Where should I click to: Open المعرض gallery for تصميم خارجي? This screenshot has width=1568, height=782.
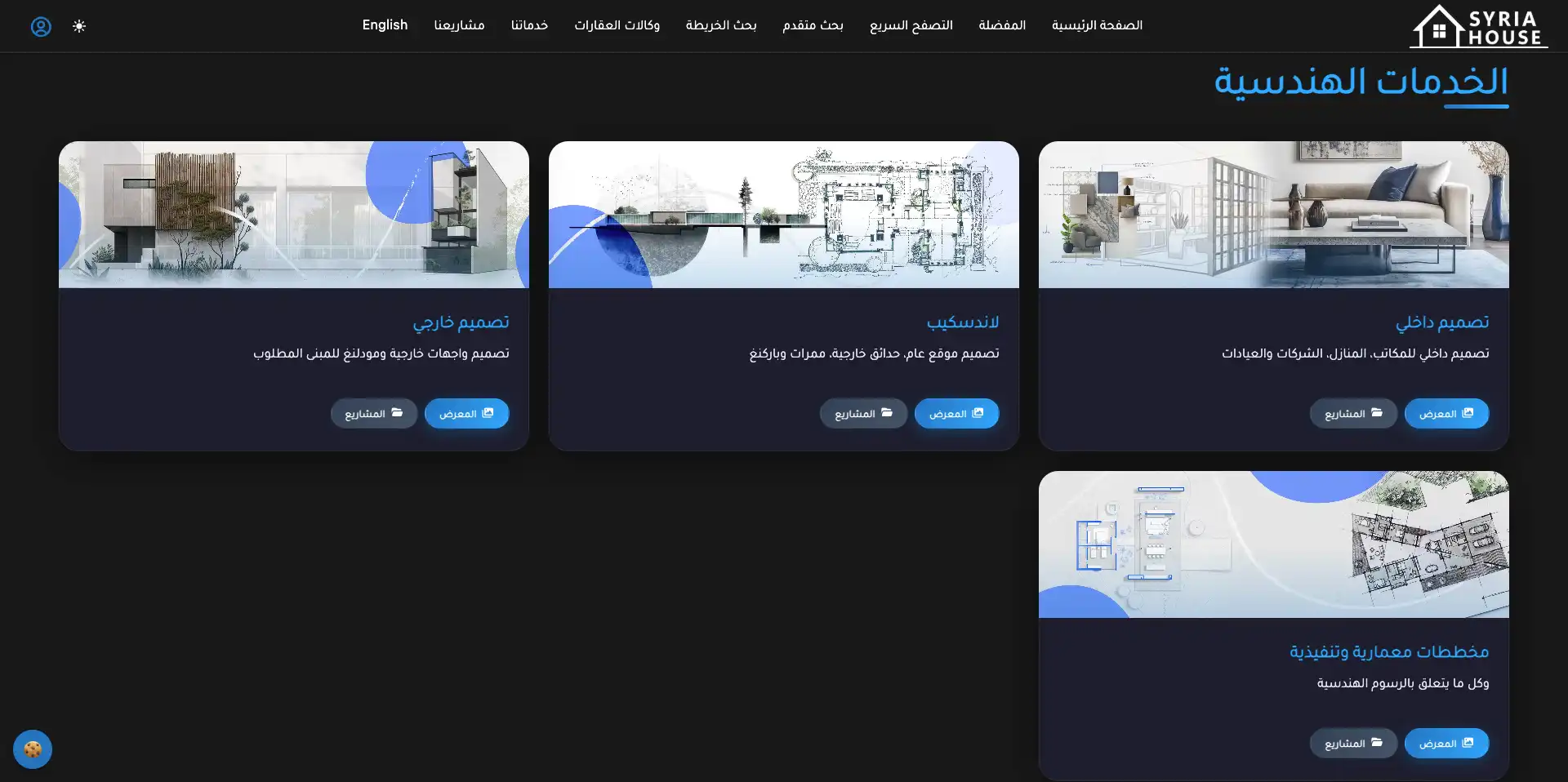pyautogui.click(x=466, y=414)
